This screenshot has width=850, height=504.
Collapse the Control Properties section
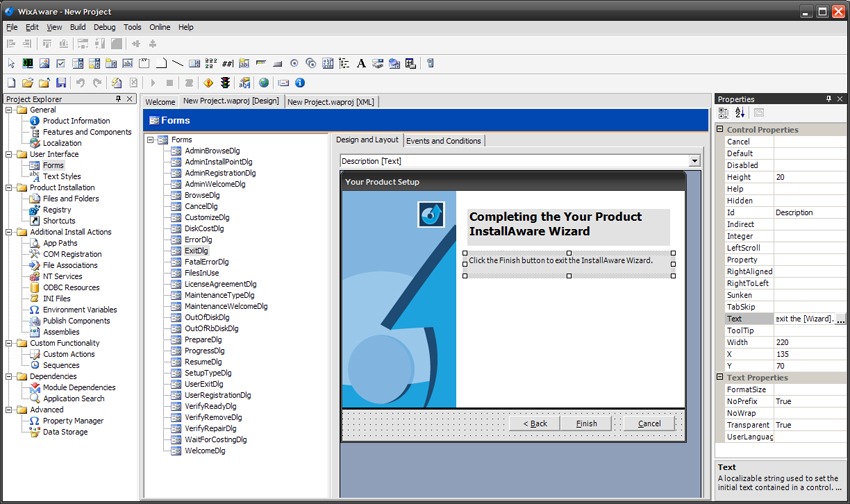pyautogui.click(x=720, y=130)
